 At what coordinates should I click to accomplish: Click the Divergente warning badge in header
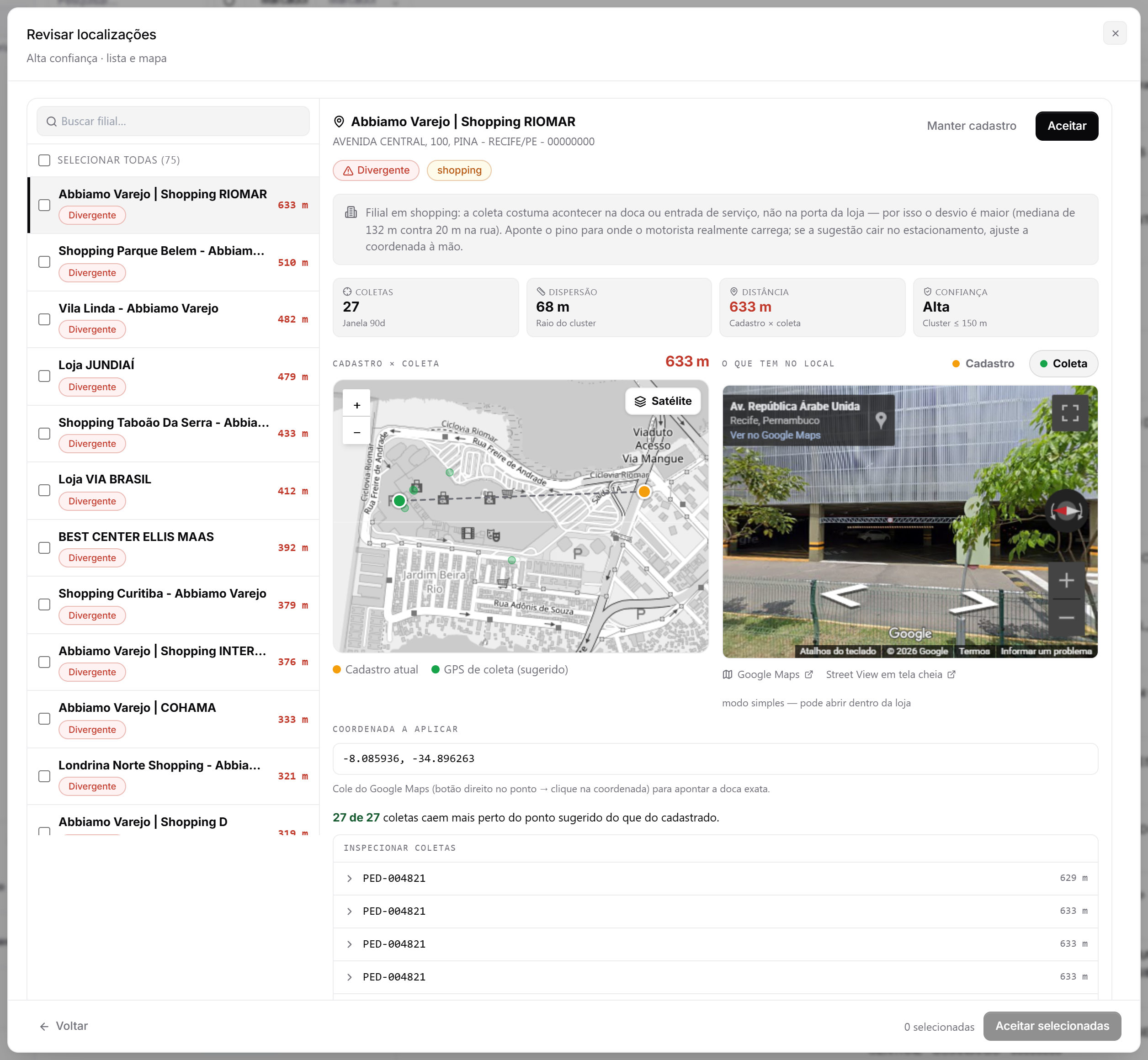tap(376, 170)
